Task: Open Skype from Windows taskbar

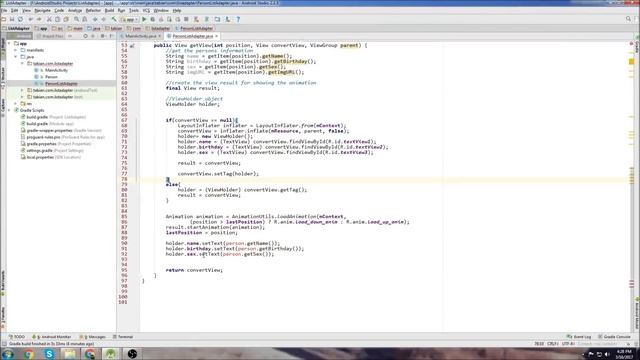Action: [49, 353]
